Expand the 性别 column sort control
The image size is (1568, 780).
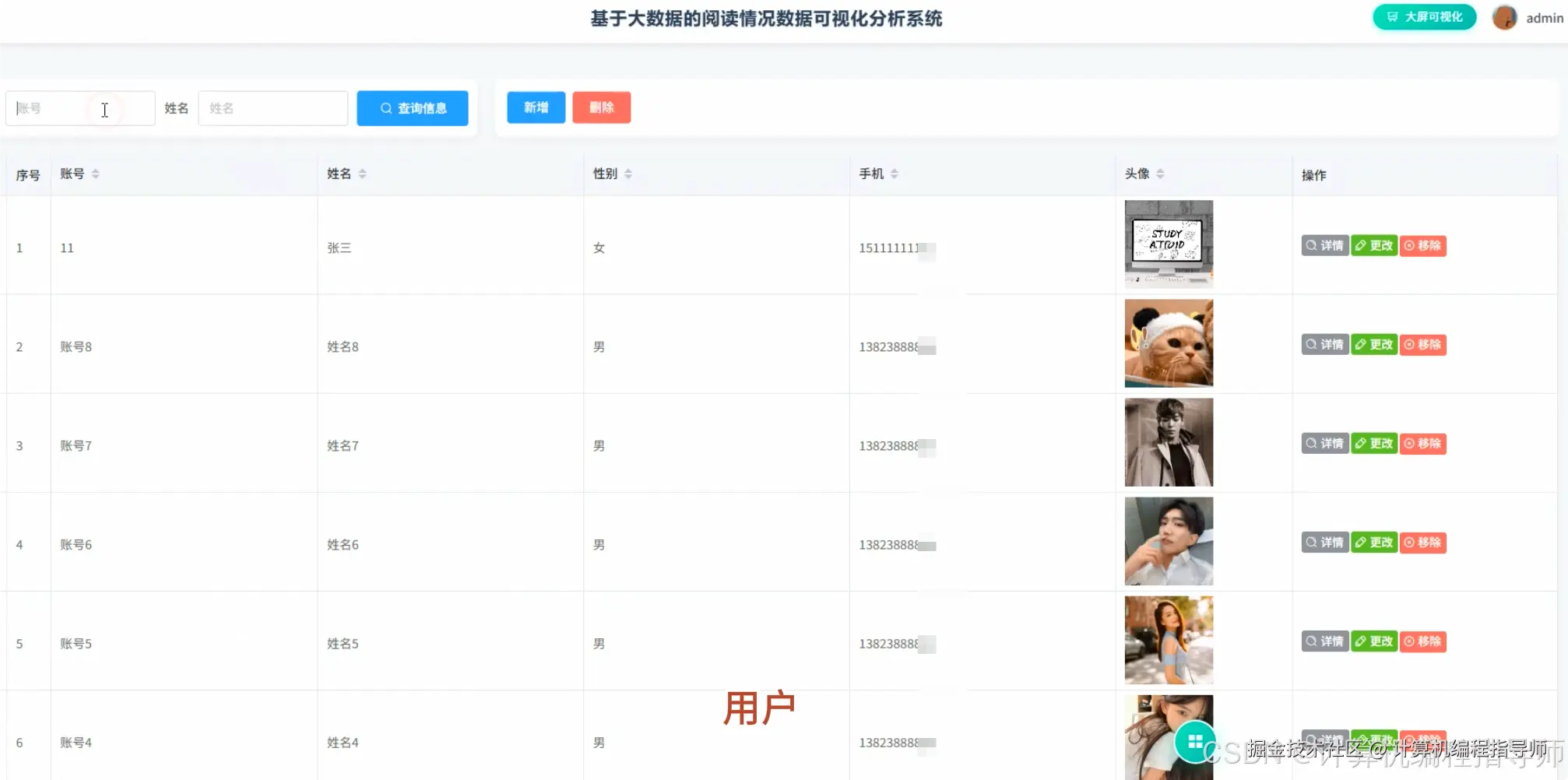628,173
